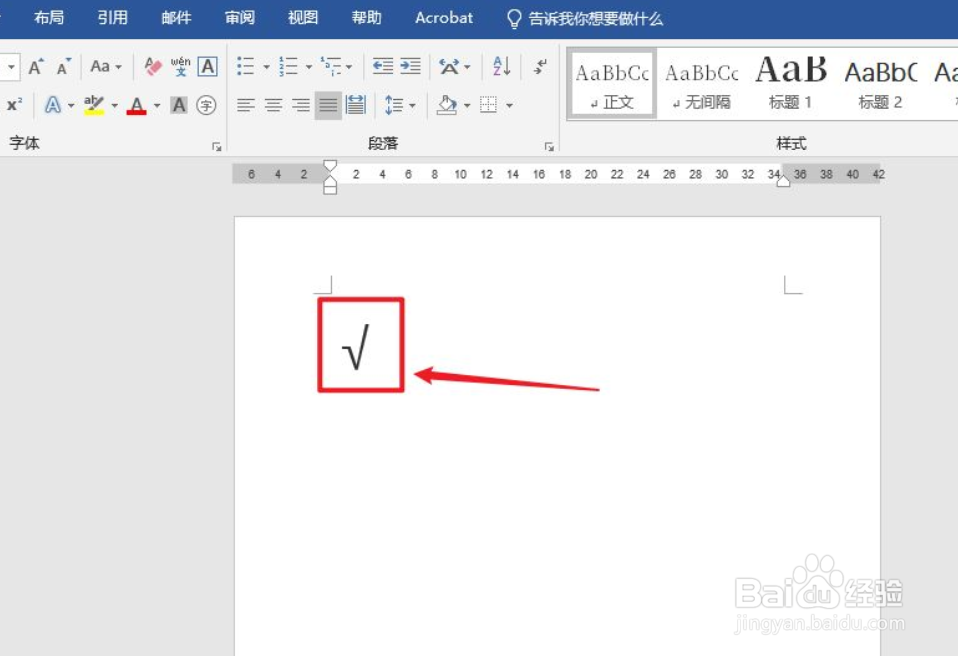Open line and paragraph spacing menu

tap(400, 105)
